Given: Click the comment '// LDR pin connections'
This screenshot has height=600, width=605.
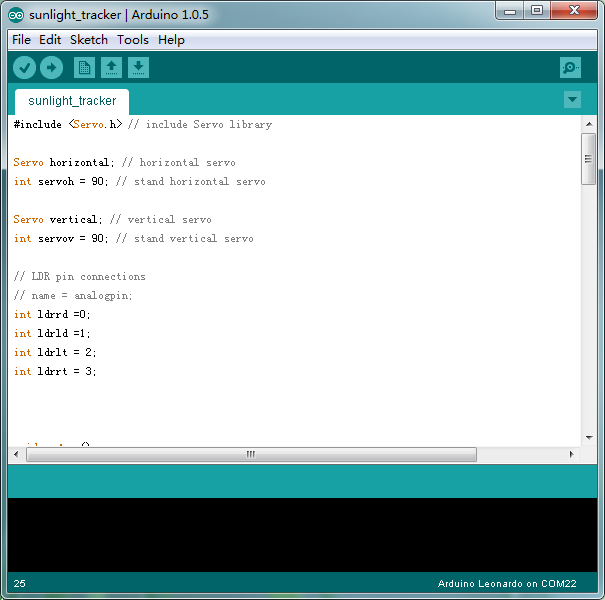Looking at the screenshot, I should pyautogui.click(x=79, y=277).
